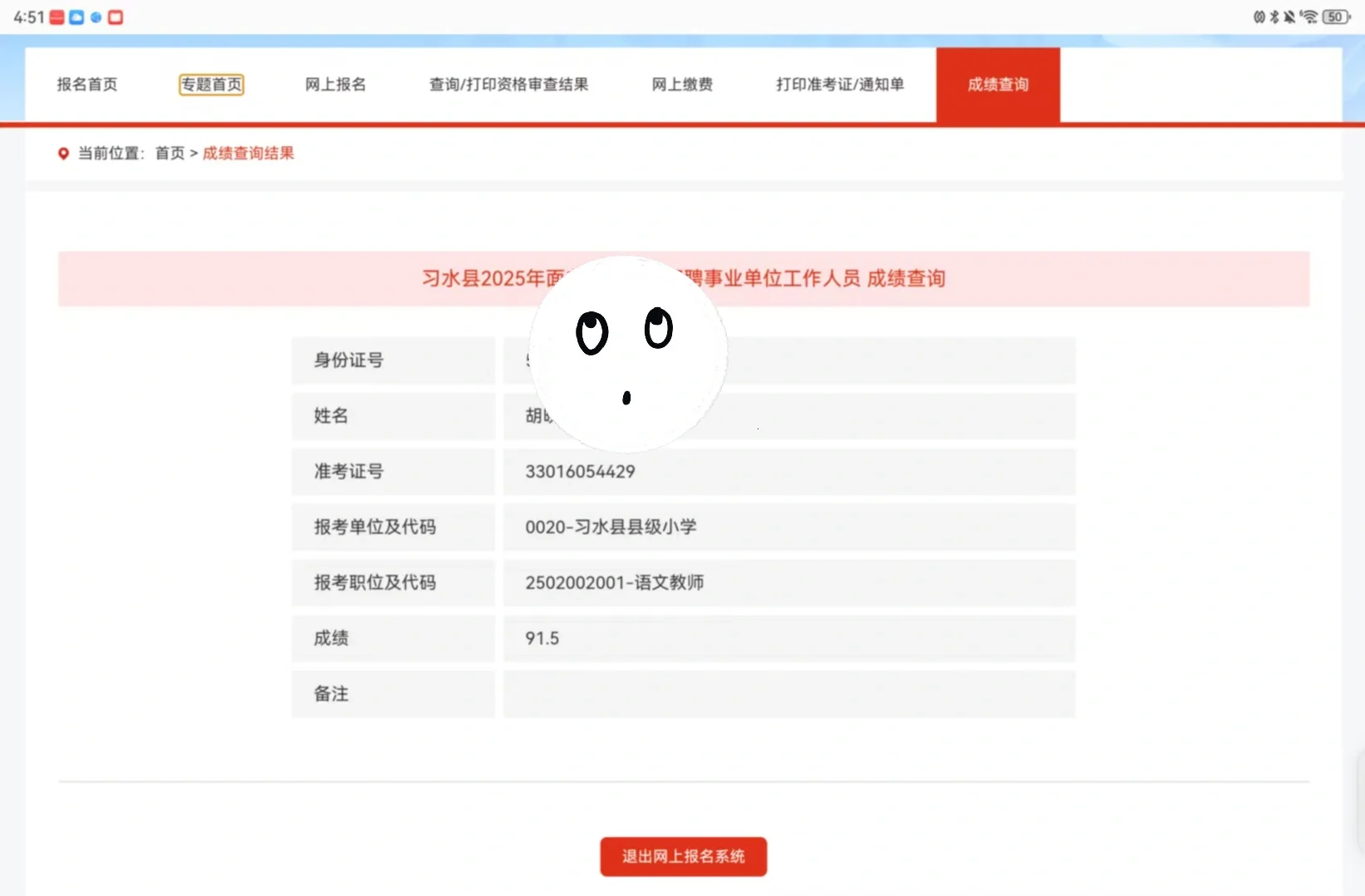The height and width of the screenshot is (896, 1365).
Task: Select the 网上报名 tab
Action: (336, 84)
